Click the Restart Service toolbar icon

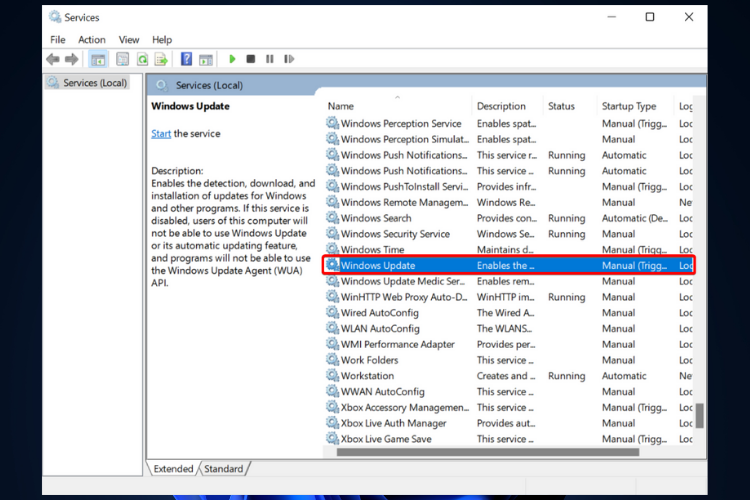pos(287,60)
